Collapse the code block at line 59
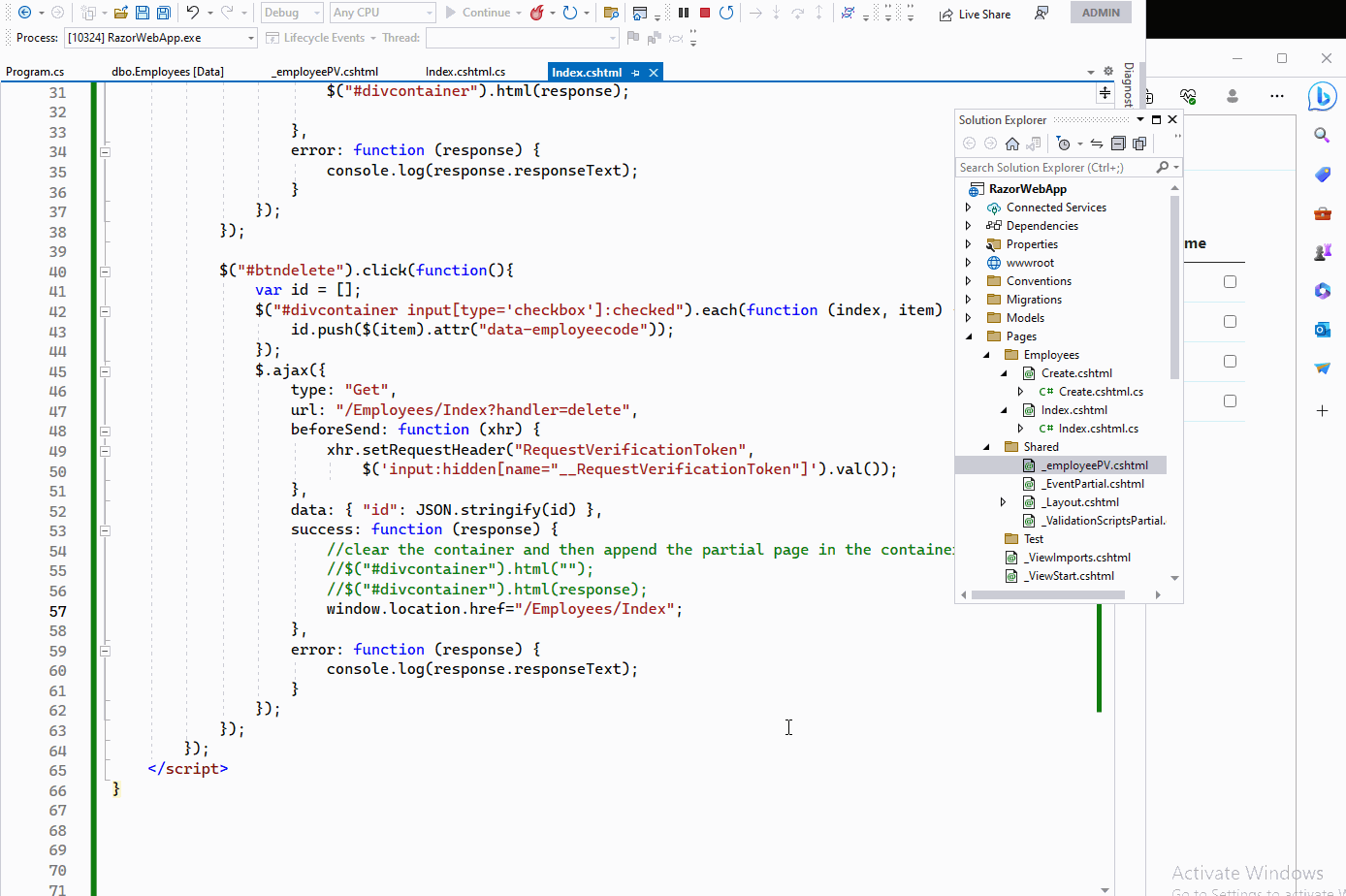 click(x=105, y=651)
